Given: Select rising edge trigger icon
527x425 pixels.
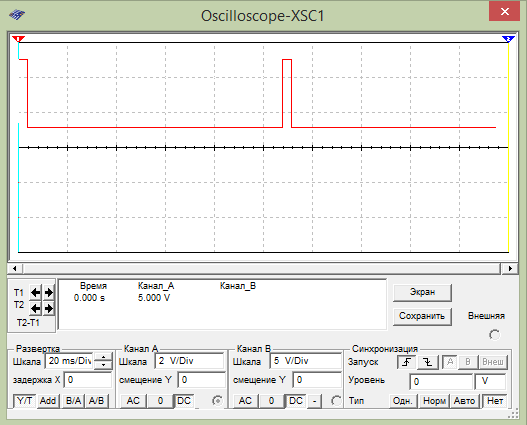Looking at the screenshot, I should [x=407, y=362].
